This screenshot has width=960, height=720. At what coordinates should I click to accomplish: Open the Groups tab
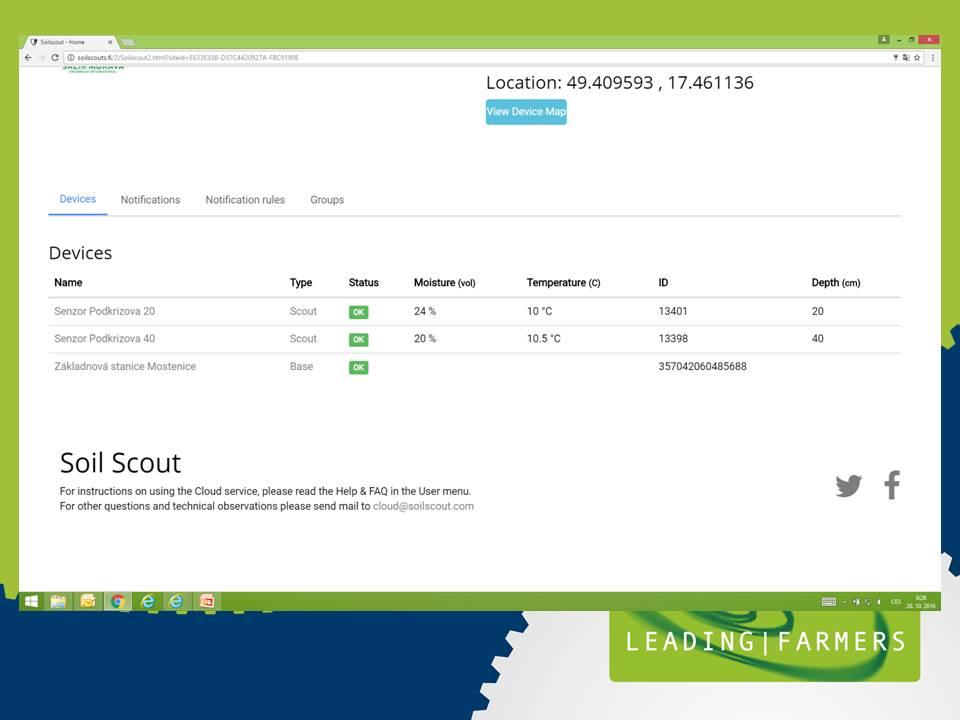tap(327, 200)
